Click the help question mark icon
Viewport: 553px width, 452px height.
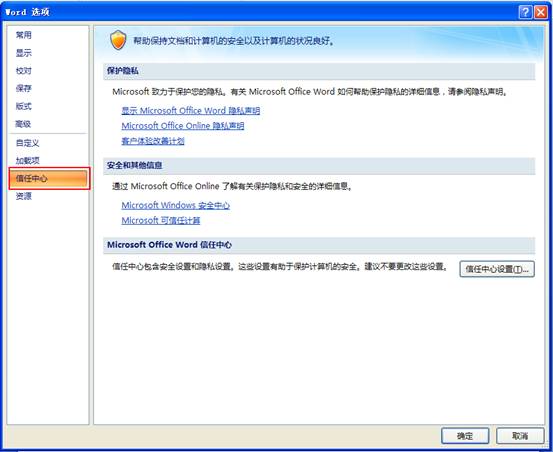tap(525, 12)
